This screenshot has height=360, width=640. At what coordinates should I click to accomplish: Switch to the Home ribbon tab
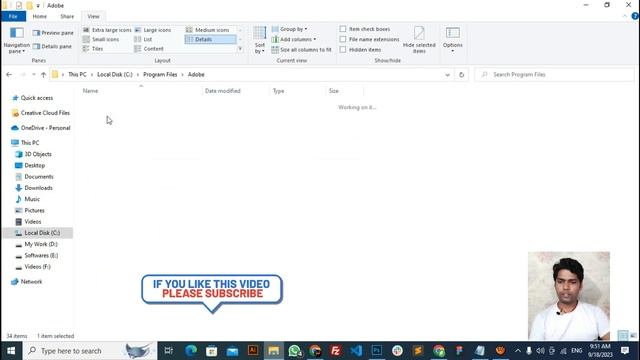[40, 16]
